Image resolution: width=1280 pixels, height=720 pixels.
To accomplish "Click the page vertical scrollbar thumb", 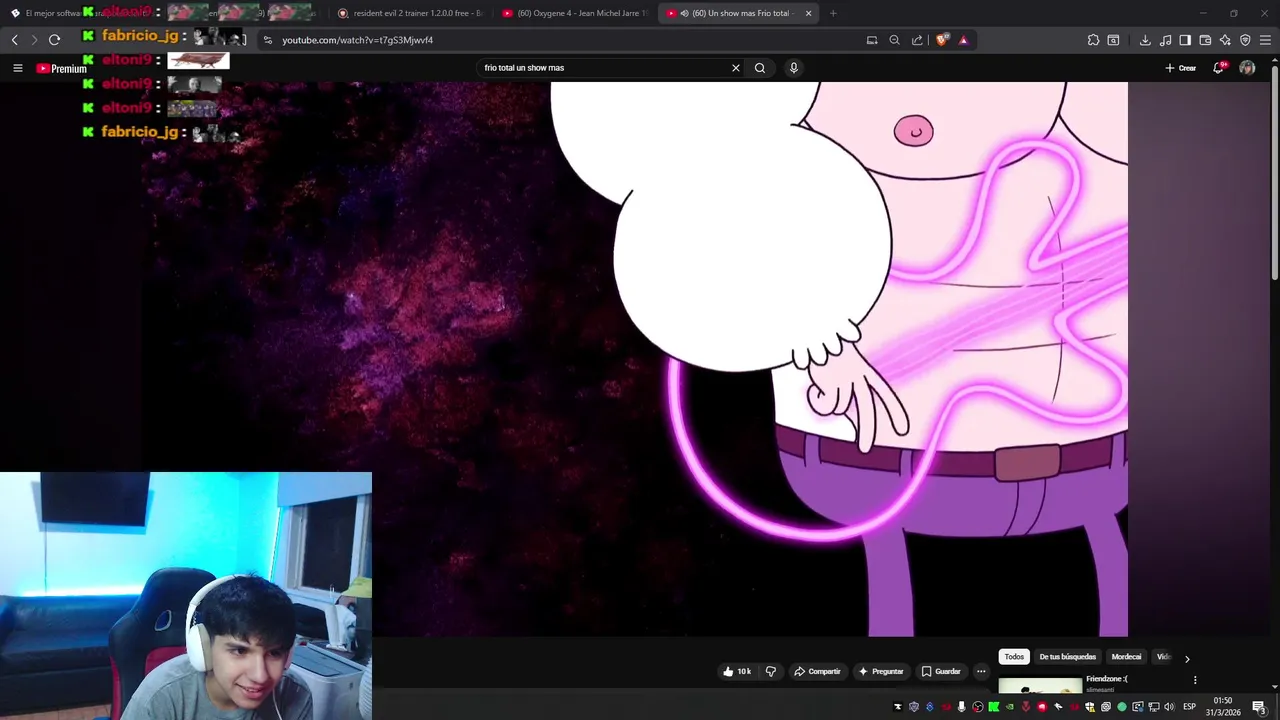I will [1274, 170].
